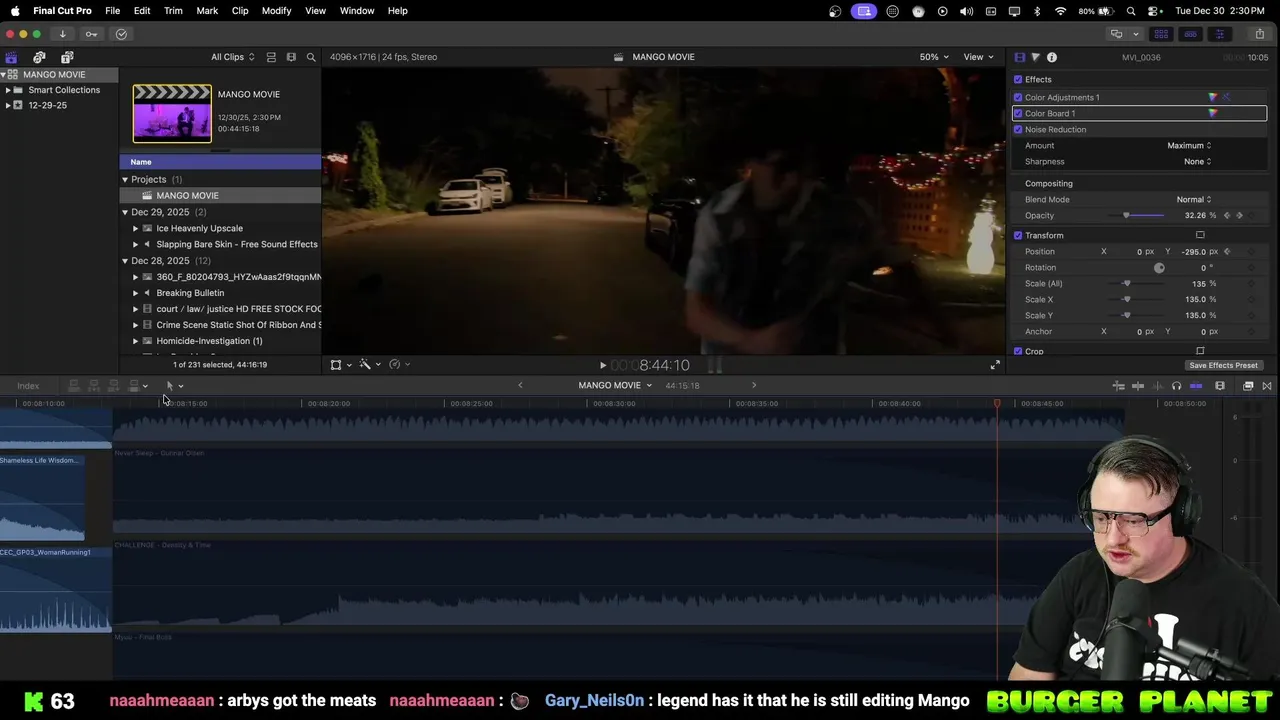Click the Save Effects Preset button
This screenshot has height=720, width=1280.
(1223, 365)
